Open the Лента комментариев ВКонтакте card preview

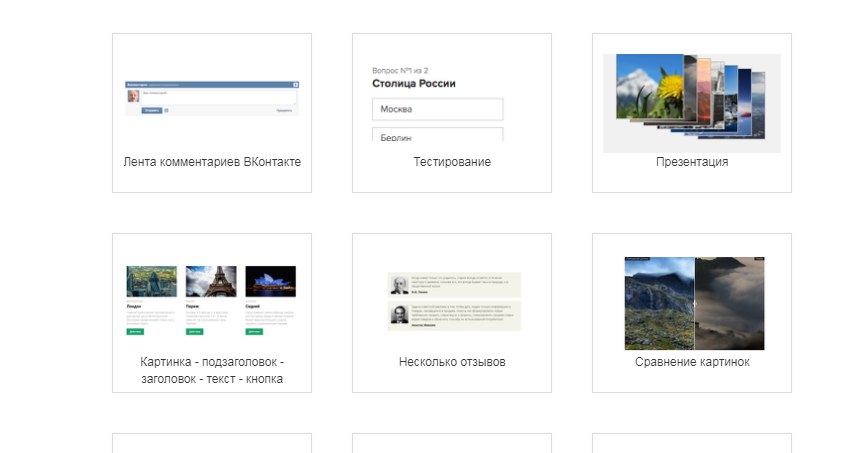tap(212, 98)
